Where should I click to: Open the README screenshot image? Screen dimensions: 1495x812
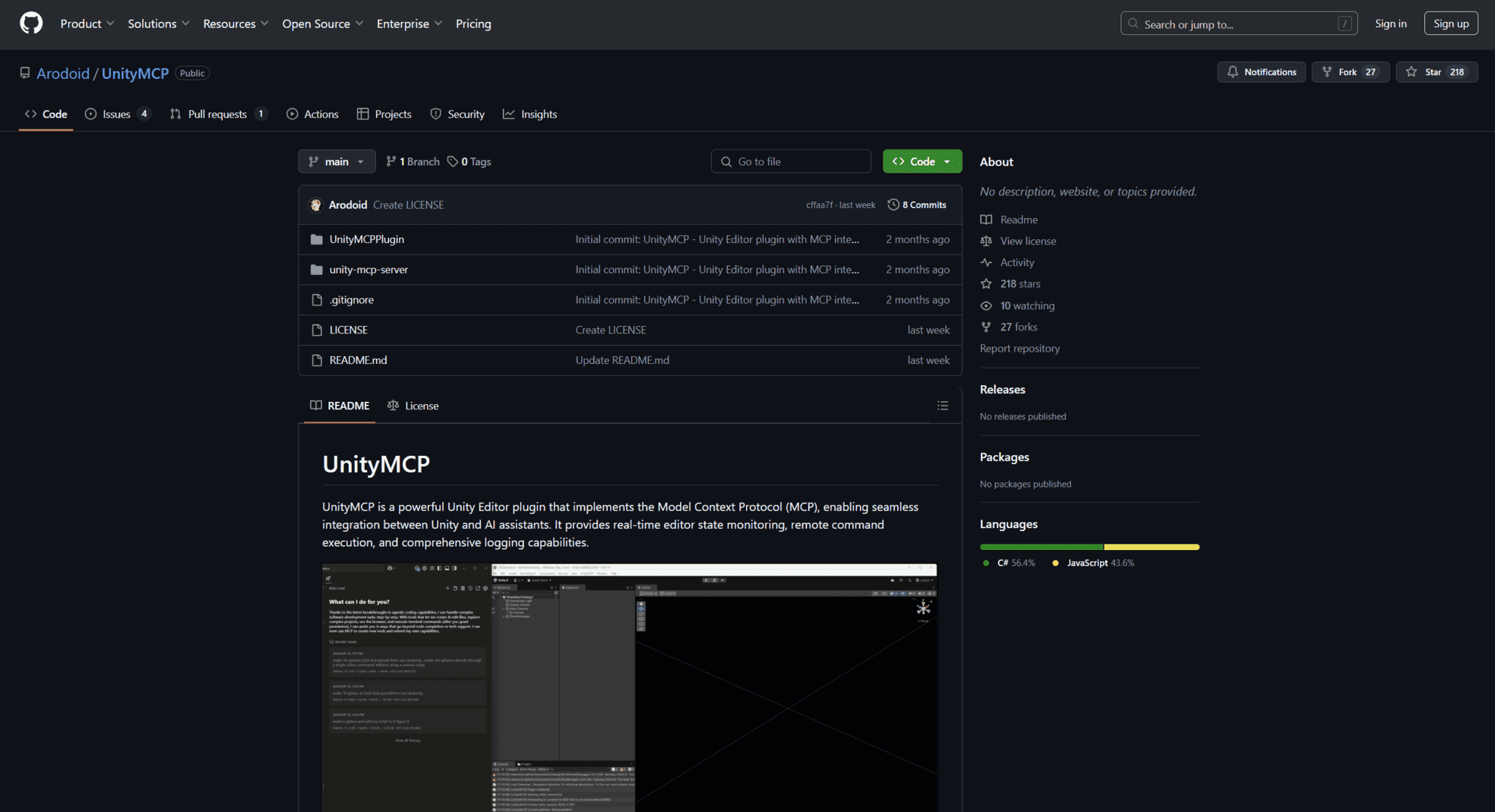(x=629, y=688)
